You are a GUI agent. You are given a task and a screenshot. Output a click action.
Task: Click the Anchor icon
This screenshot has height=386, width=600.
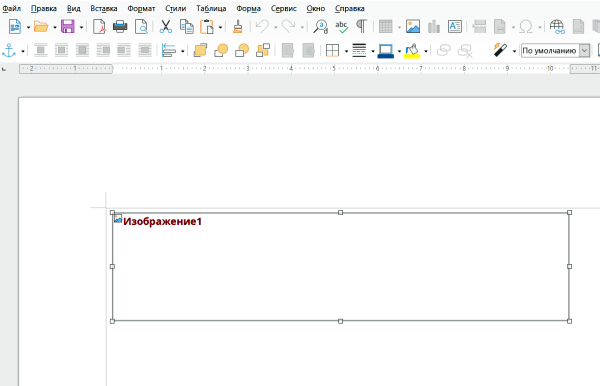(9, 50)
